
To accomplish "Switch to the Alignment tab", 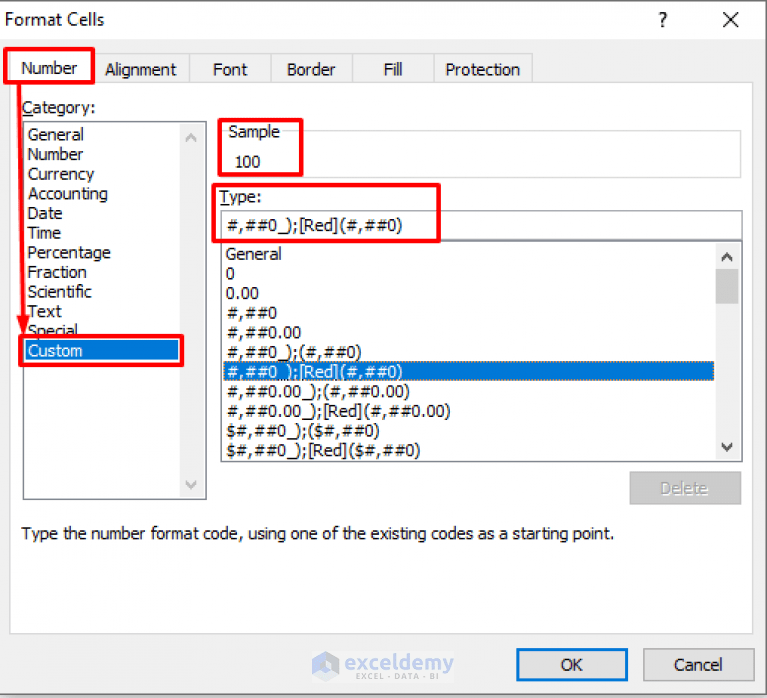I will (x=140, y=69).
